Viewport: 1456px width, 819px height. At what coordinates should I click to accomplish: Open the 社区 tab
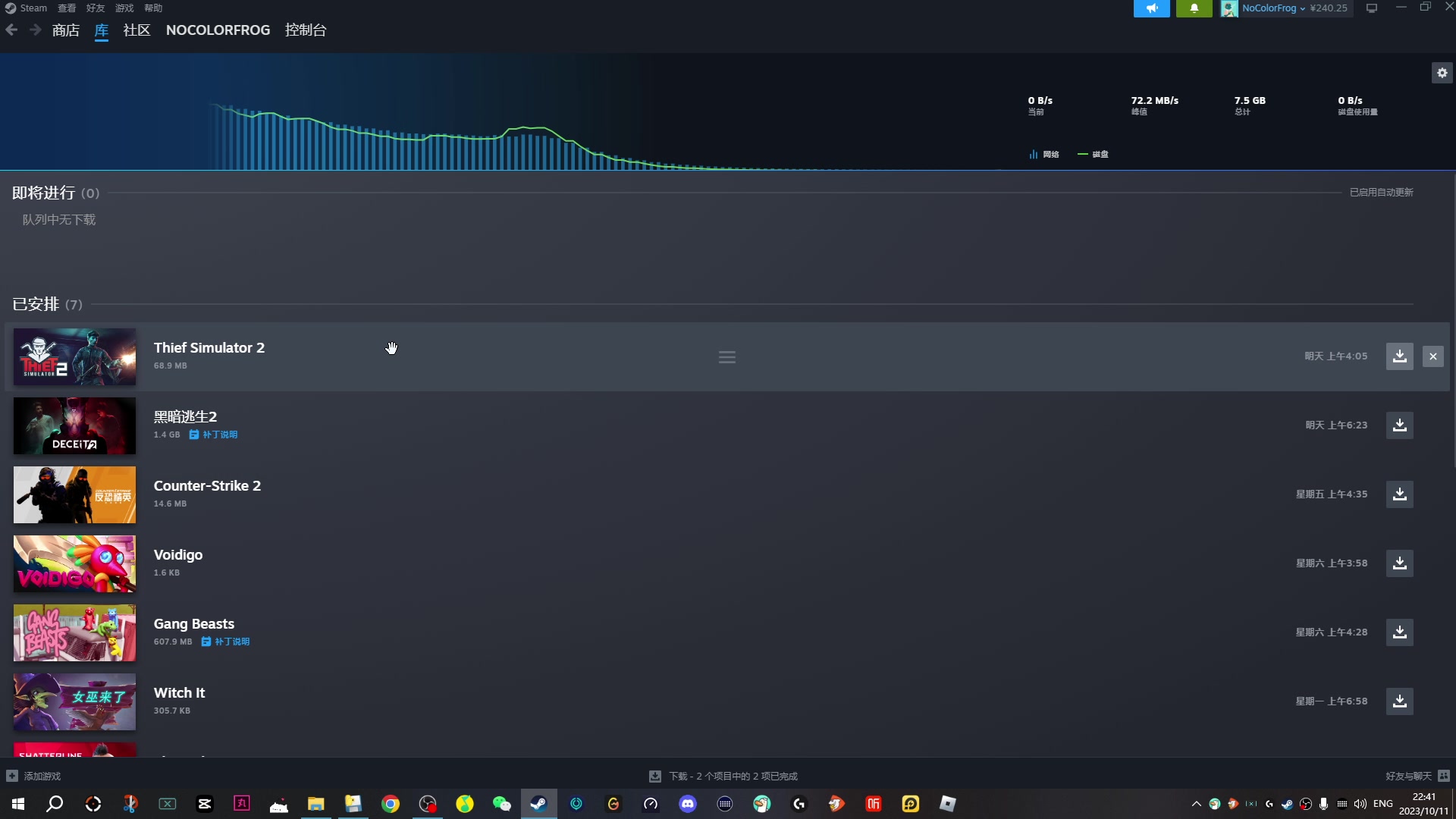point(136,30)
